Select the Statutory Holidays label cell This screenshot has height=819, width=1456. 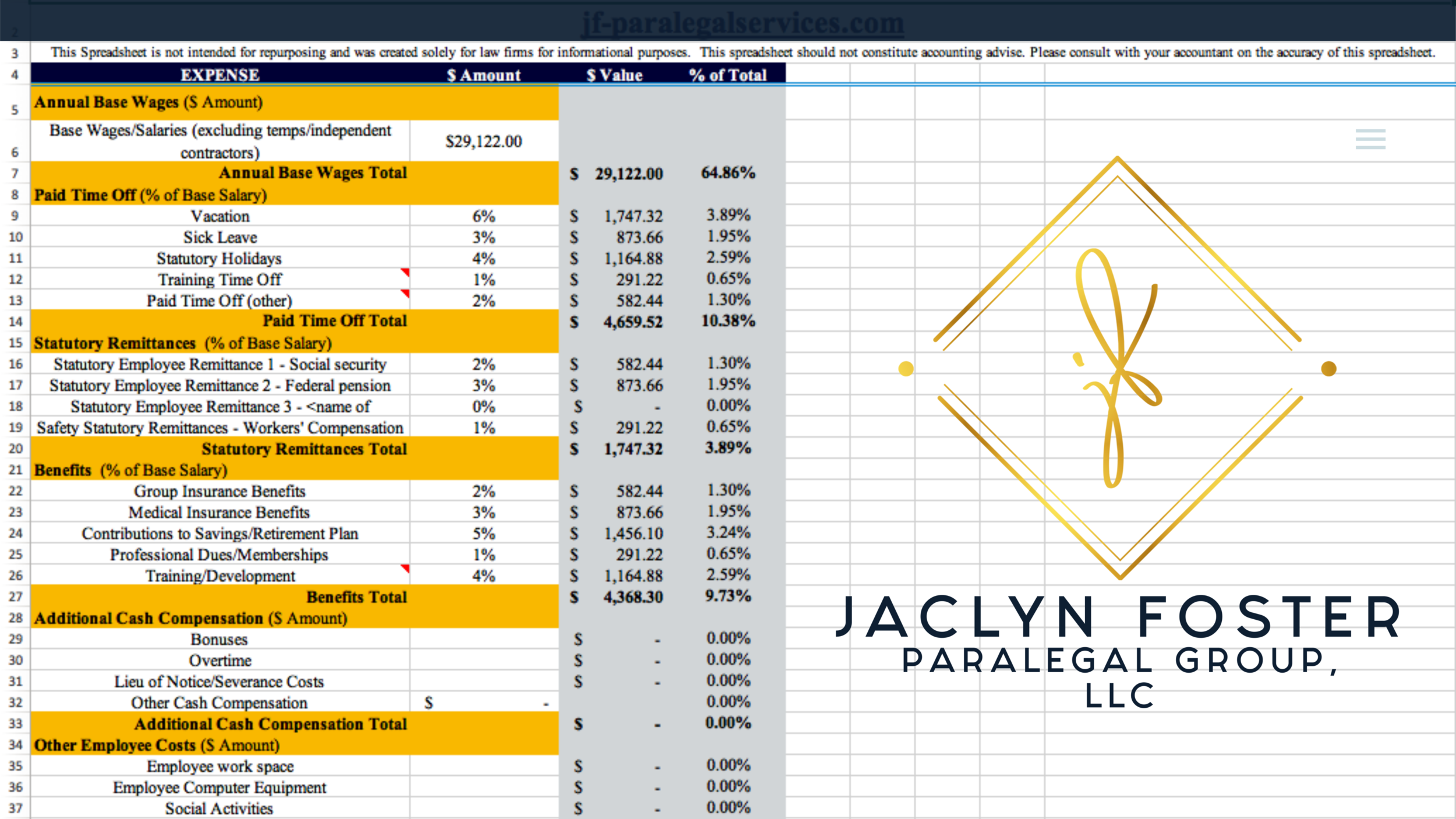pyautogui.click(x=220, y=258)
